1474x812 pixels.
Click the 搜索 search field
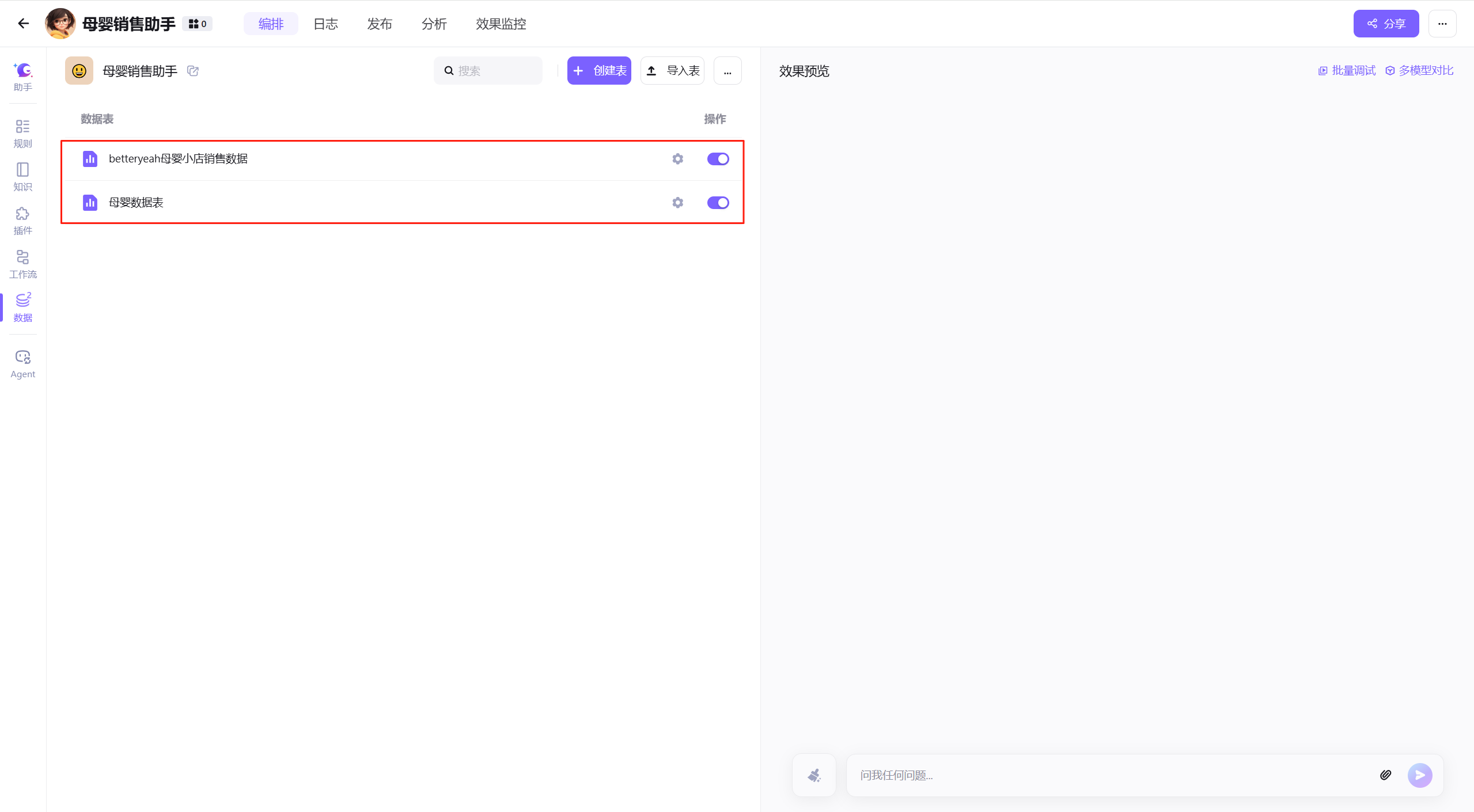coord(488,71)
